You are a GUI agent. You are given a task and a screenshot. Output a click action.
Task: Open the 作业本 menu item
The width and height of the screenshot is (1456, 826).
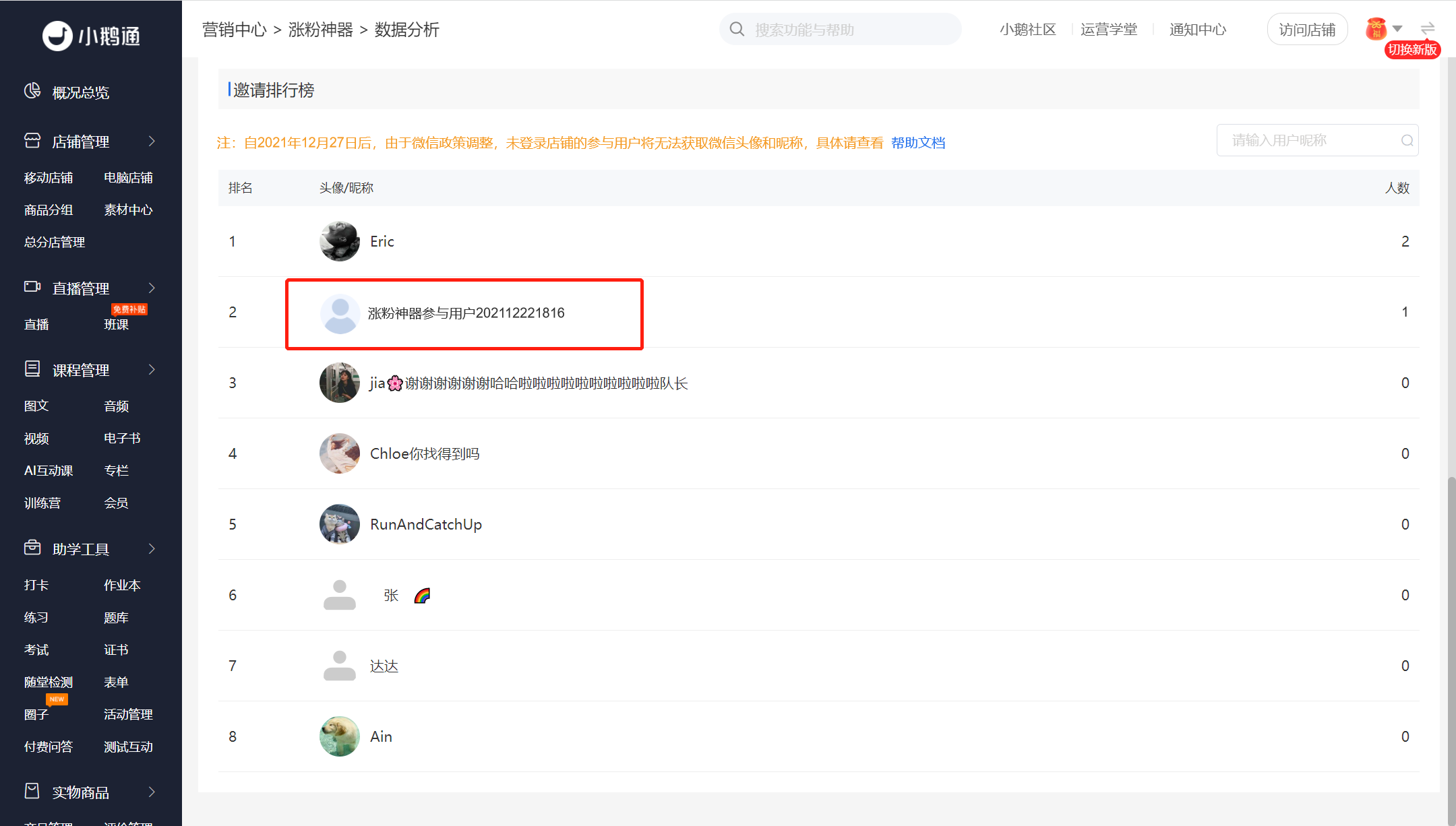pyautogui.click(x=122, y=585)
